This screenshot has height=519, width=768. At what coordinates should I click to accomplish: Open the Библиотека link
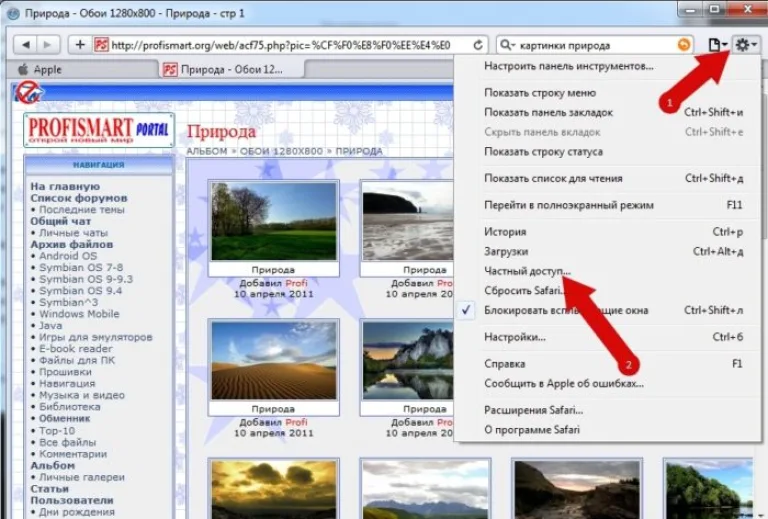[70, 407]
